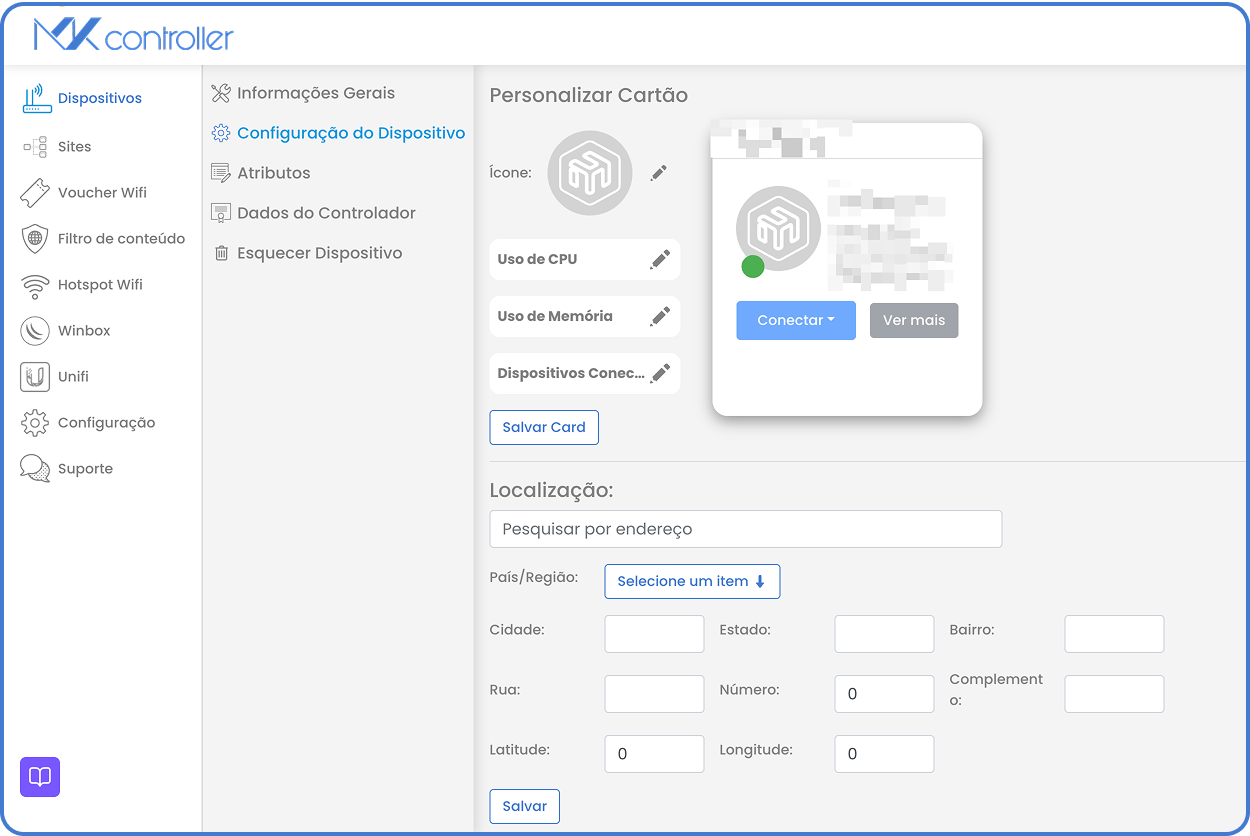Click the Salvar Card button
Image resolution: width=1250 pixels, height=836 pixels.
[544, 427]
